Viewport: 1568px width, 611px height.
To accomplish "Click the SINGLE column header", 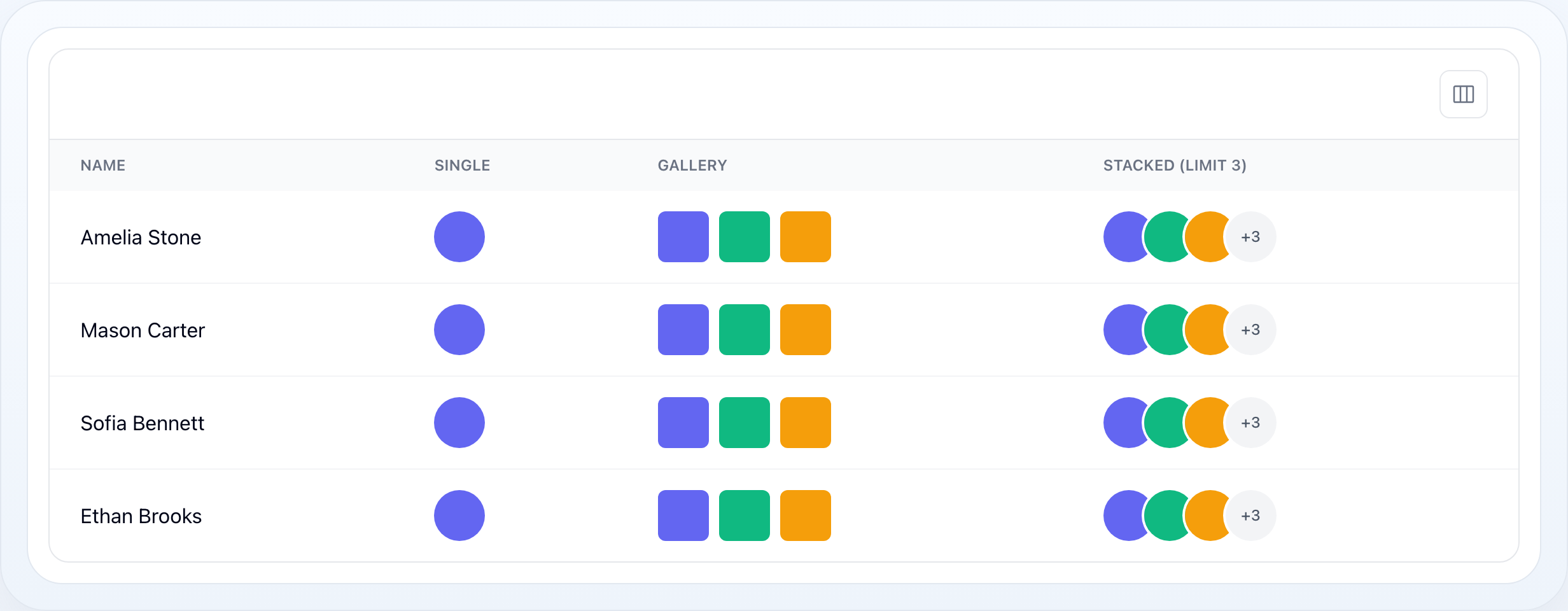I will pyautogui.click(x=463, y=165).
